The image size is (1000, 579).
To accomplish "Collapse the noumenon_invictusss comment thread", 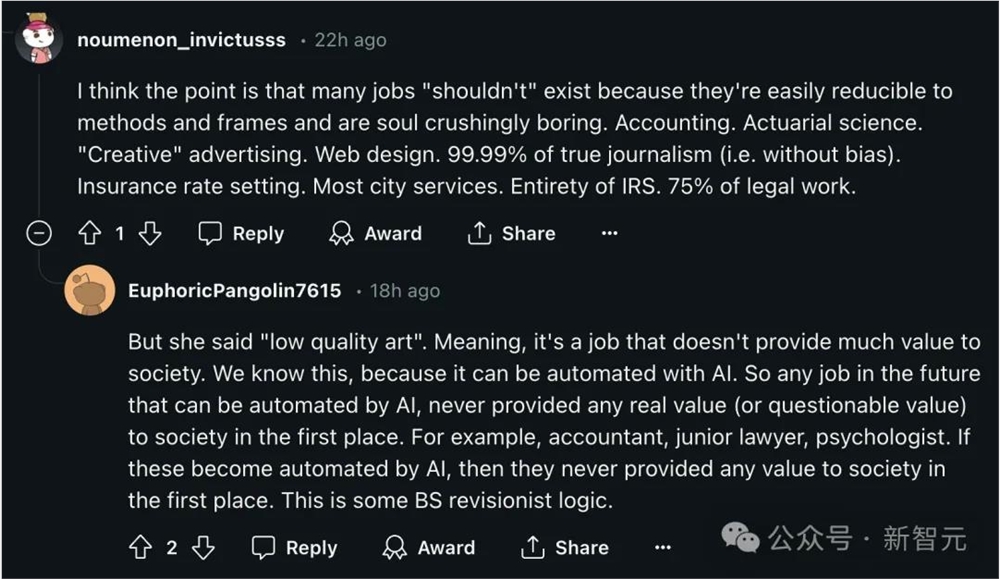I will click(38, 234).
